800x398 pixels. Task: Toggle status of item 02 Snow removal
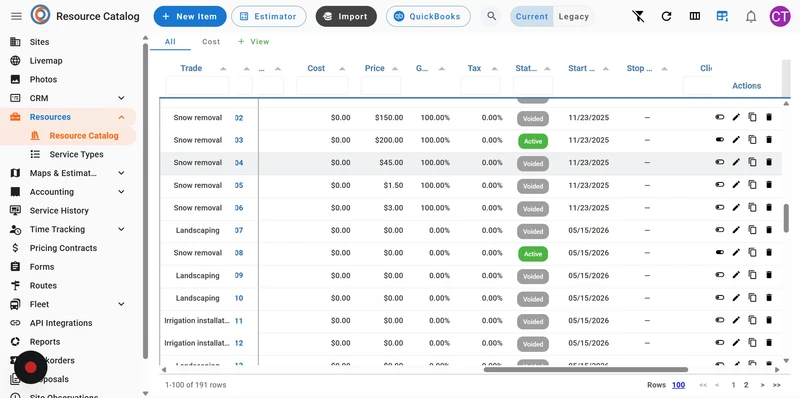tap(719, 117)
